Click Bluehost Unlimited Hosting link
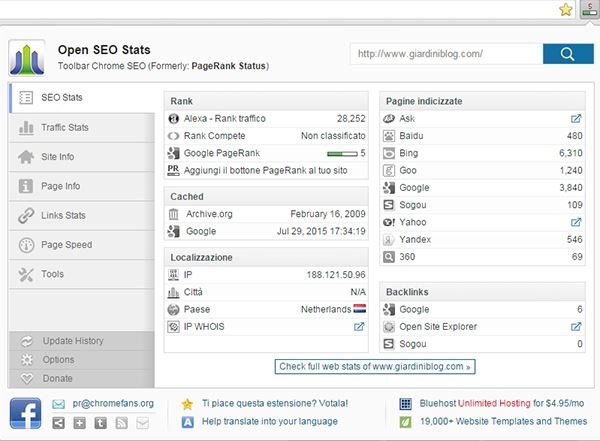The width and height of the screenshot is (600, 441). pos(502,403)
